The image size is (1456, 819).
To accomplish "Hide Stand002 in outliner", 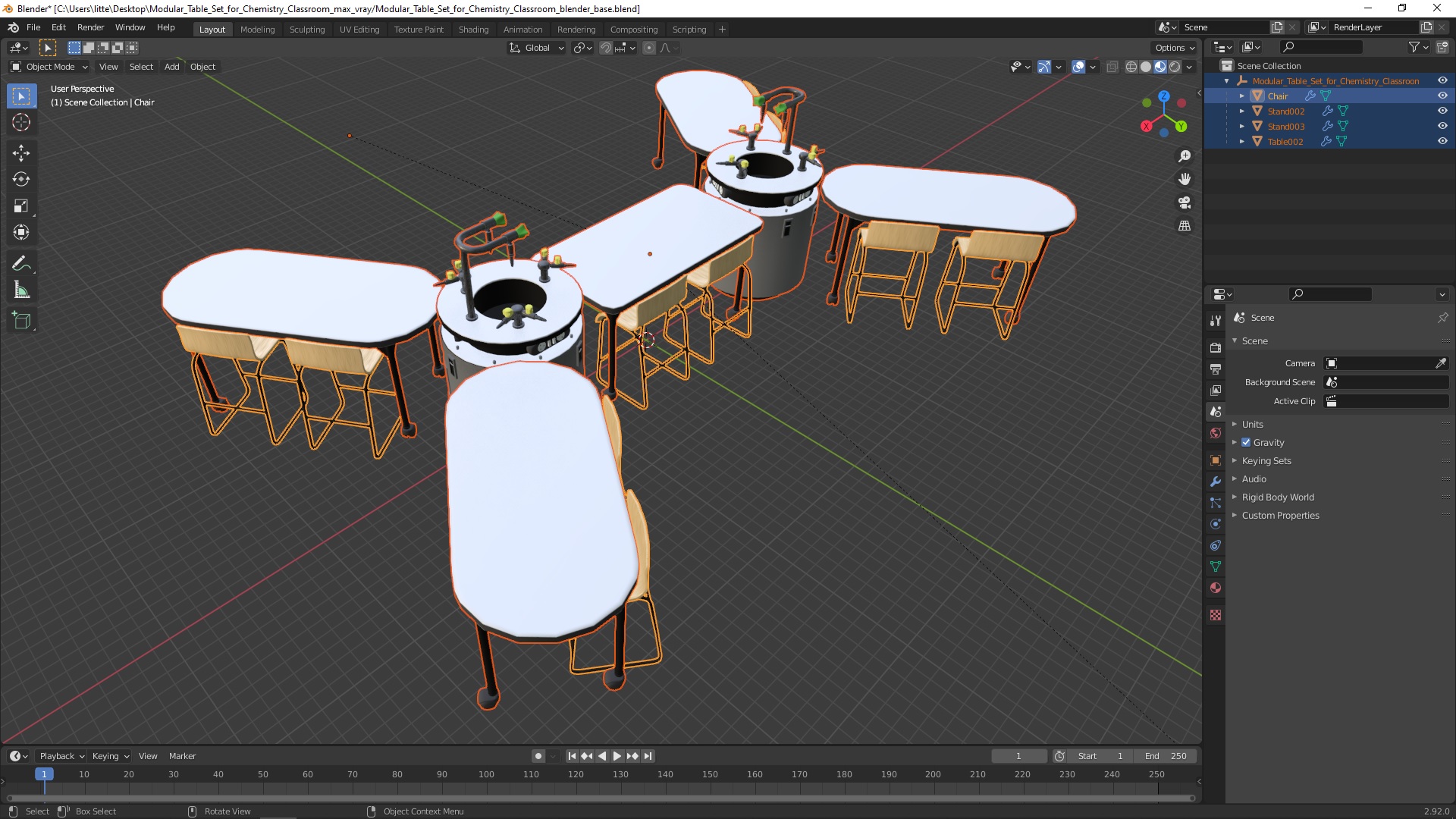I will tap(1442, 111).
